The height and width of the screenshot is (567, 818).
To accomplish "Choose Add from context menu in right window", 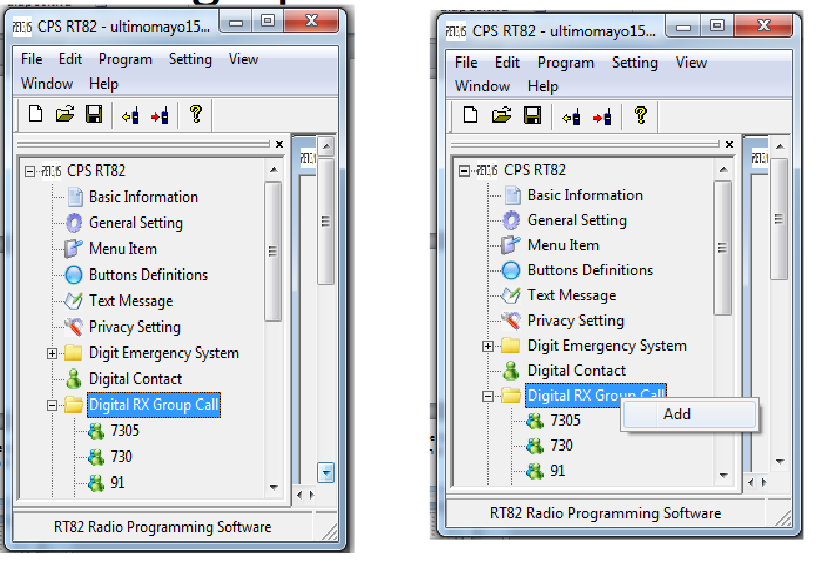I will click(x=690, y=414).
